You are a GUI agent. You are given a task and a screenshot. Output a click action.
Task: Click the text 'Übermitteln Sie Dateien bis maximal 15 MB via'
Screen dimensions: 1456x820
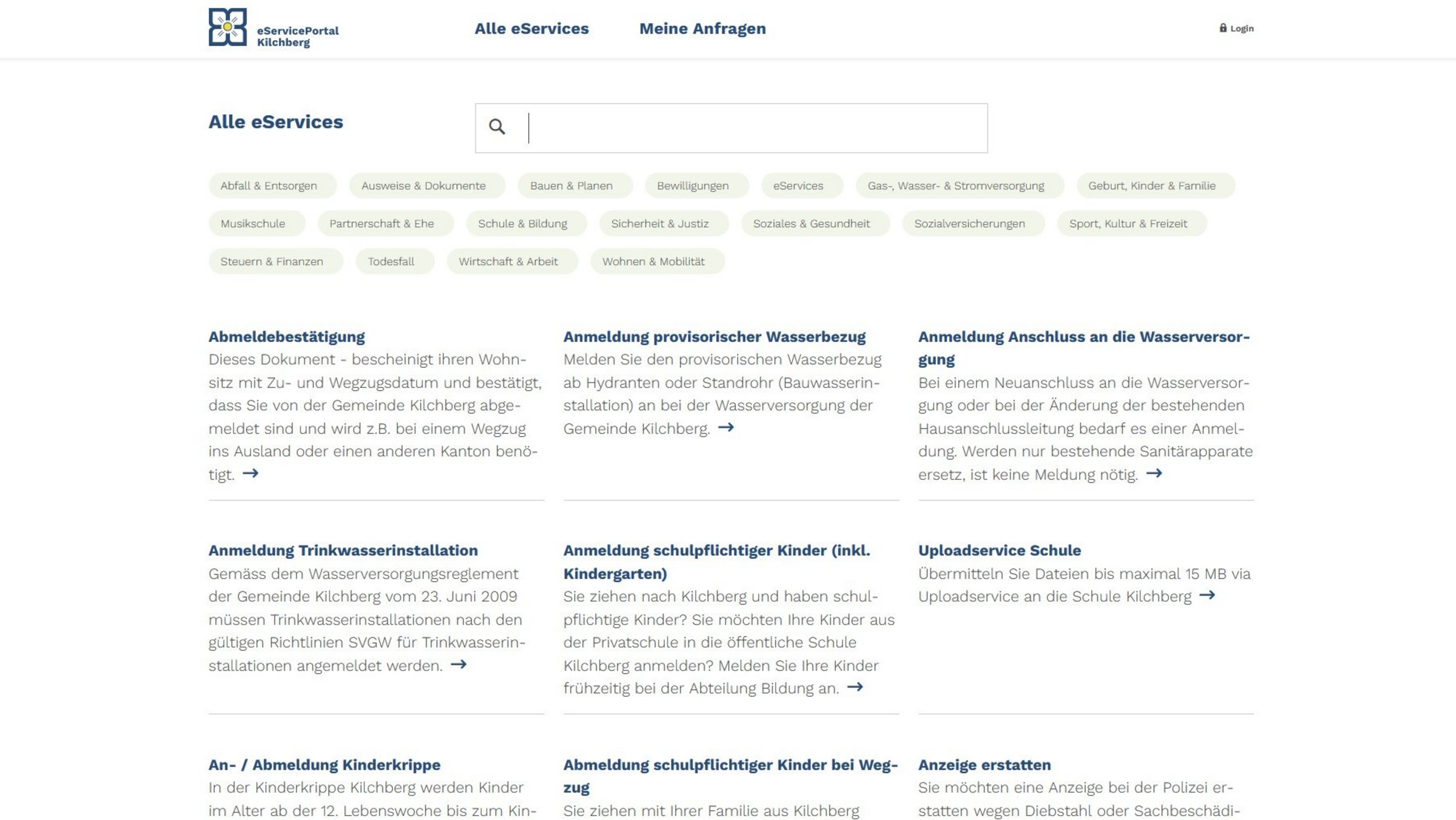point(1085,574)
